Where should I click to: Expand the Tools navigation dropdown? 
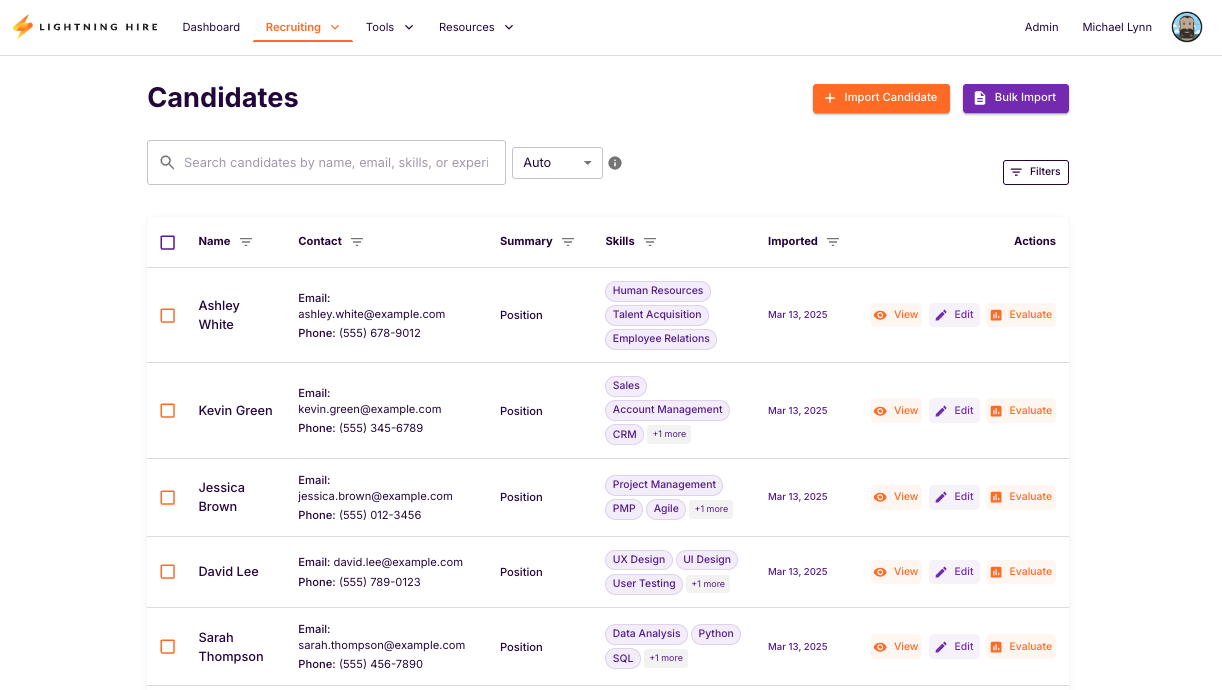pos(389,27)
